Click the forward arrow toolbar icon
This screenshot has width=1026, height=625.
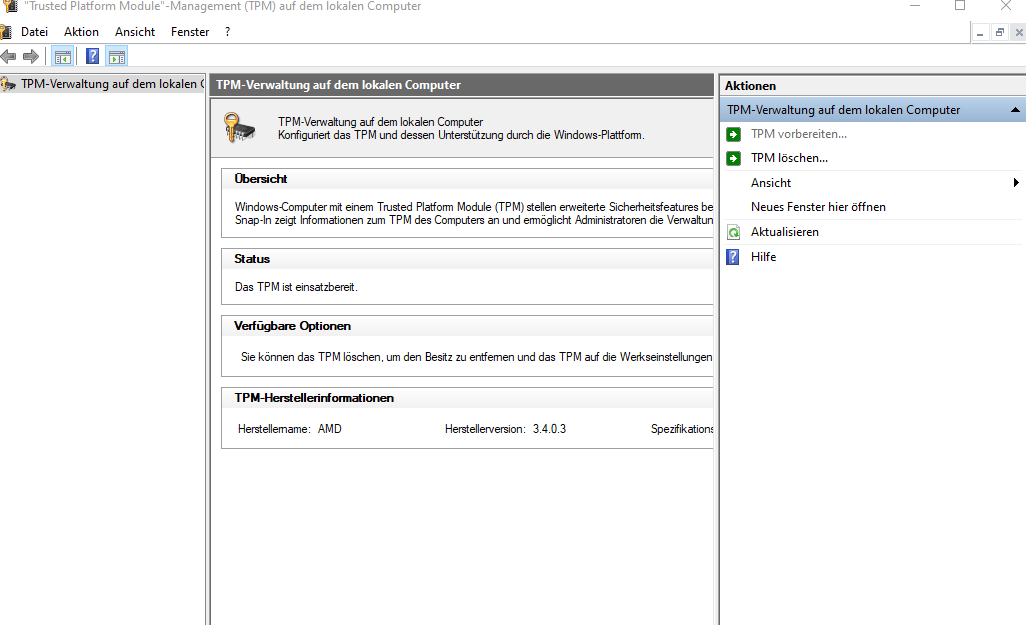(x=31, y=57)
